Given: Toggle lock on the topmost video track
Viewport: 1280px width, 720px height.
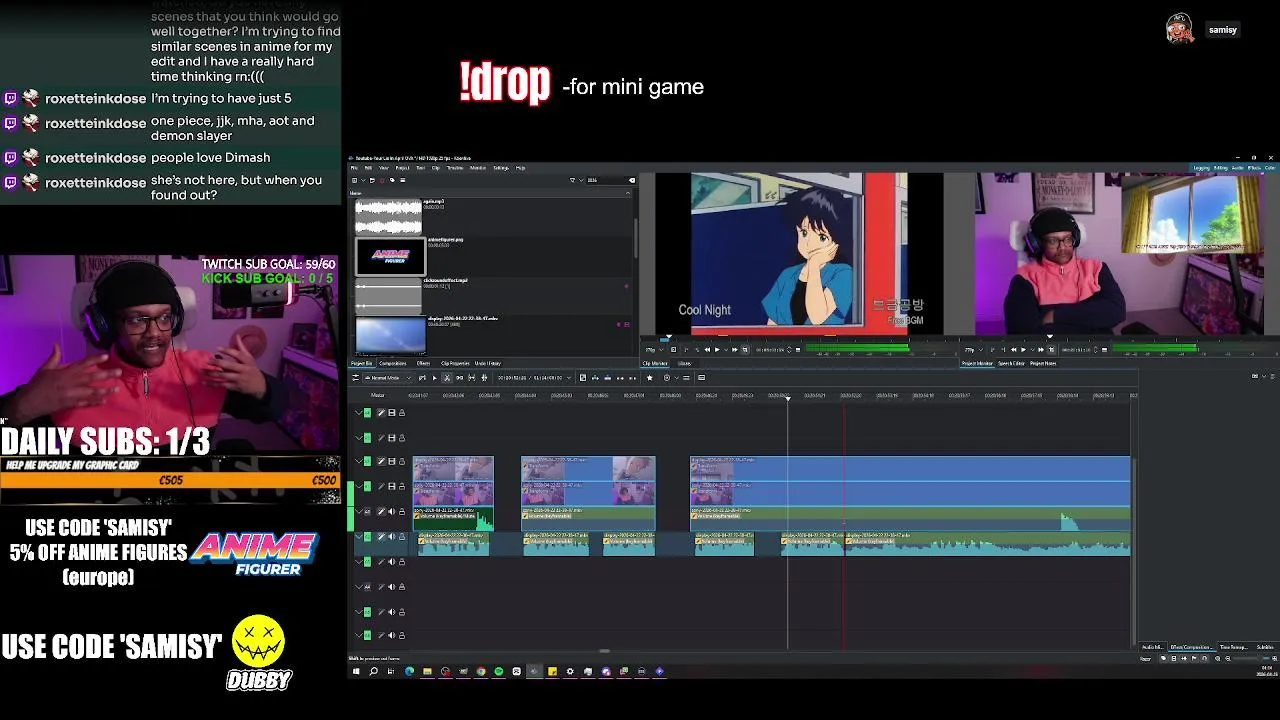Looking at the screenshot, I should click(401, 412).
